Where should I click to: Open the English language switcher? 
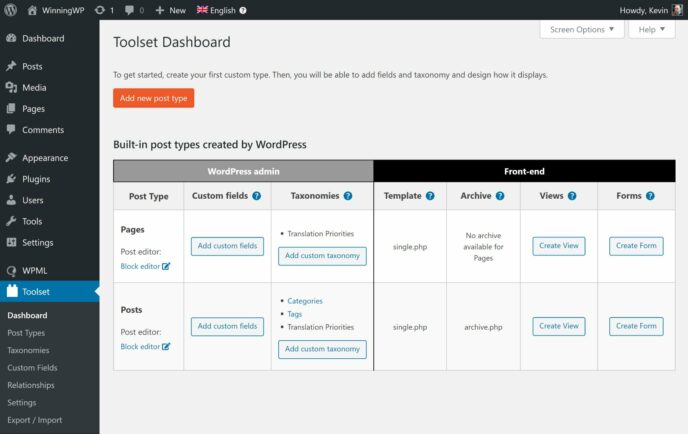click(x=222, y=10)
